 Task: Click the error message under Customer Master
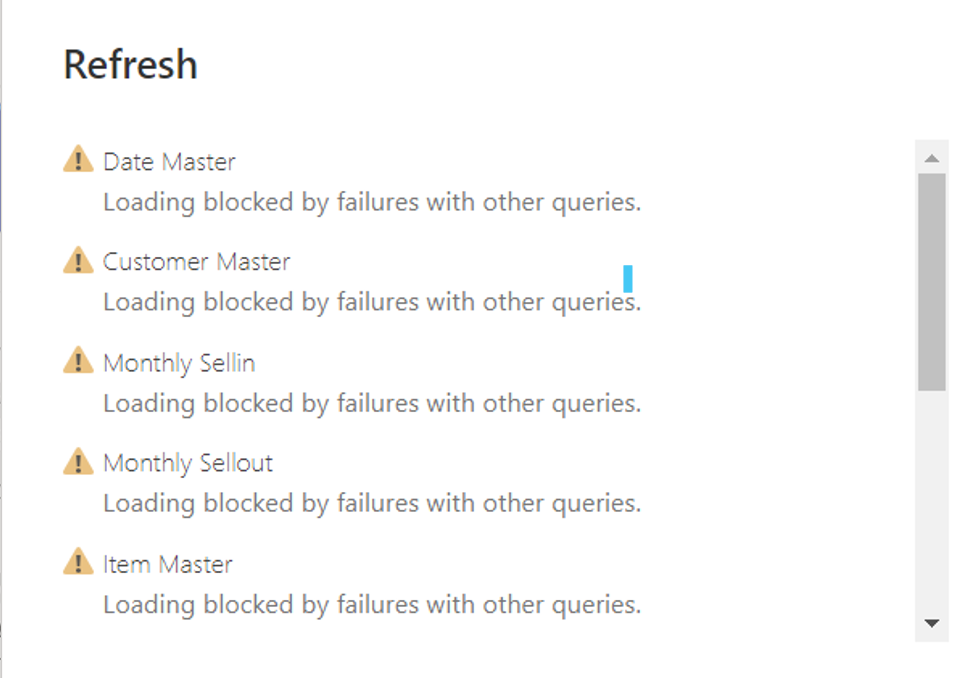(372, 302)
